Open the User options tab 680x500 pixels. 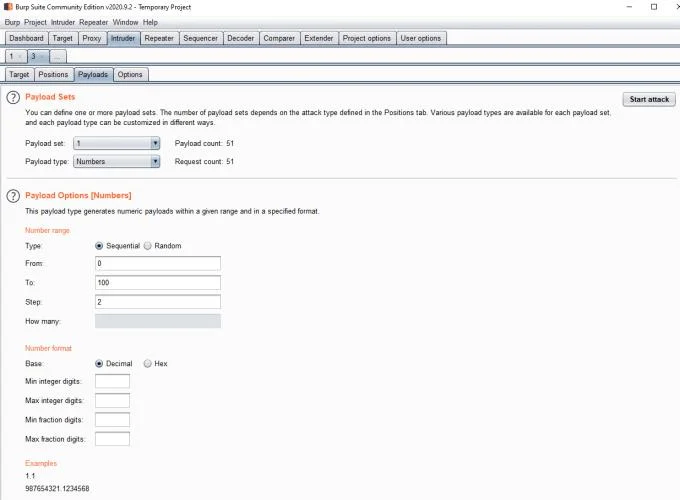(x=421, y=38)
